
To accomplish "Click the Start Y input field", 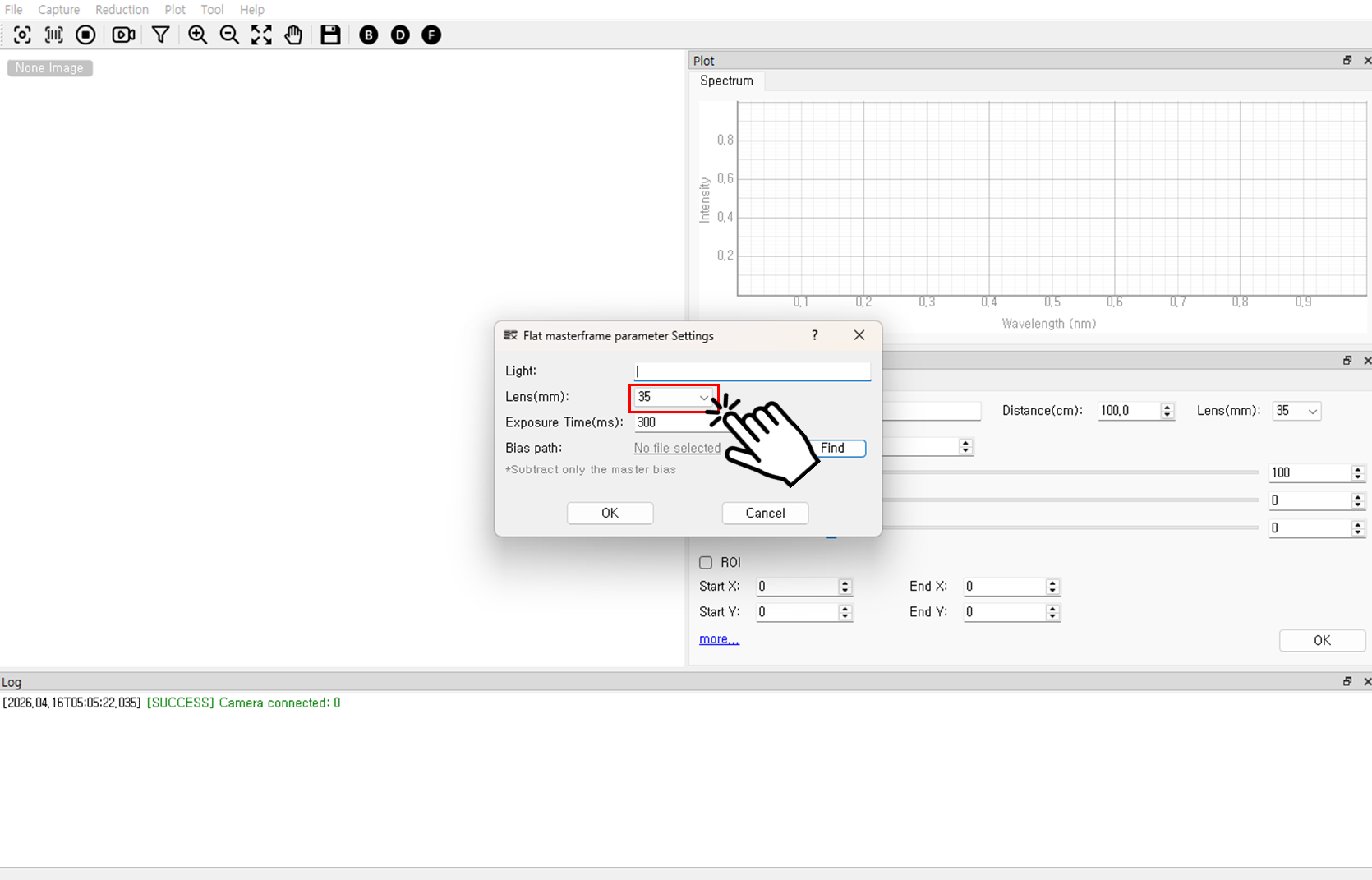I will click(x=797, y=612).
